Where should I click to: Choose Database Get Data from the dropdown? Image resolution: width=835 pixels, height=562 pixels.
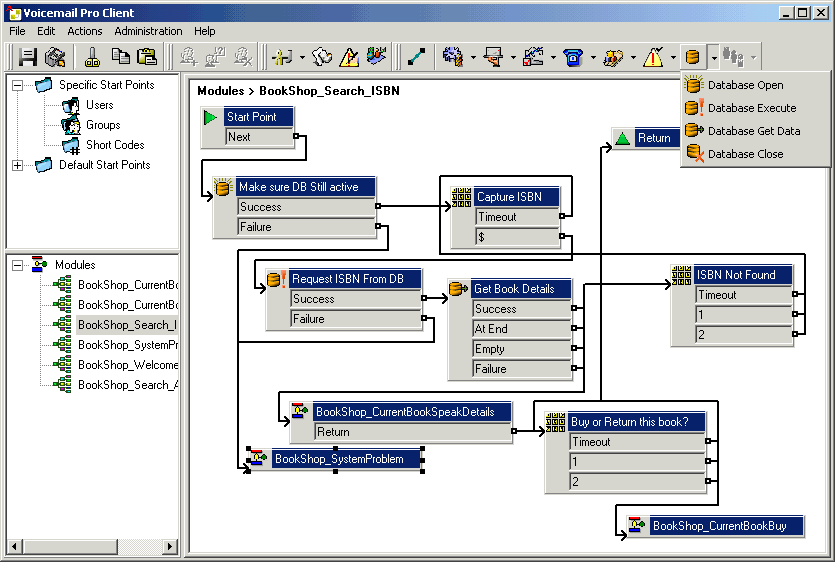click(x=753, y=131)
